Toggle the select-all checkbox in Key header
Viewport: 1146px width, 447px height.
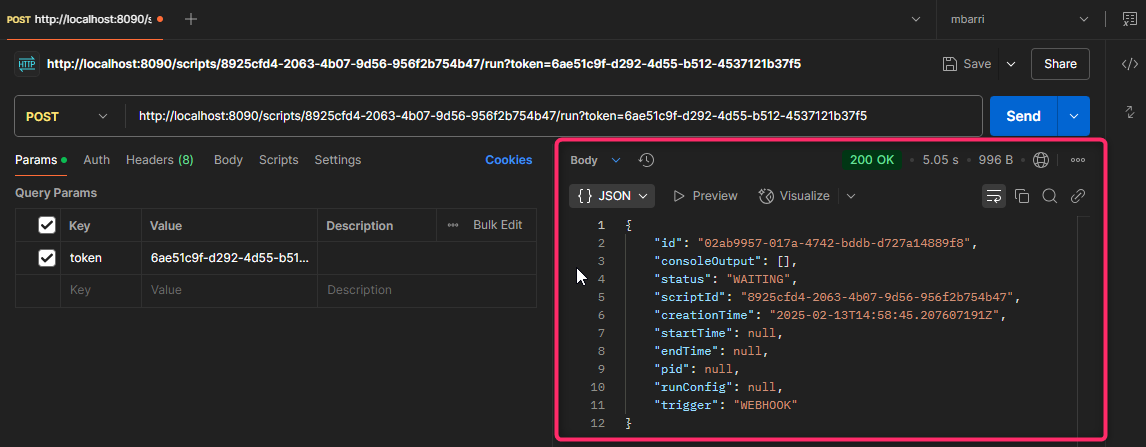pos(46,226)
